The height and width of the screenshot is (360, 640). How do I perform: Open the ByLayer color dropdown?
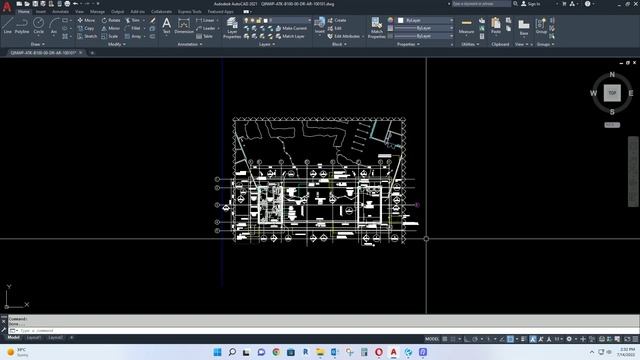425,20
